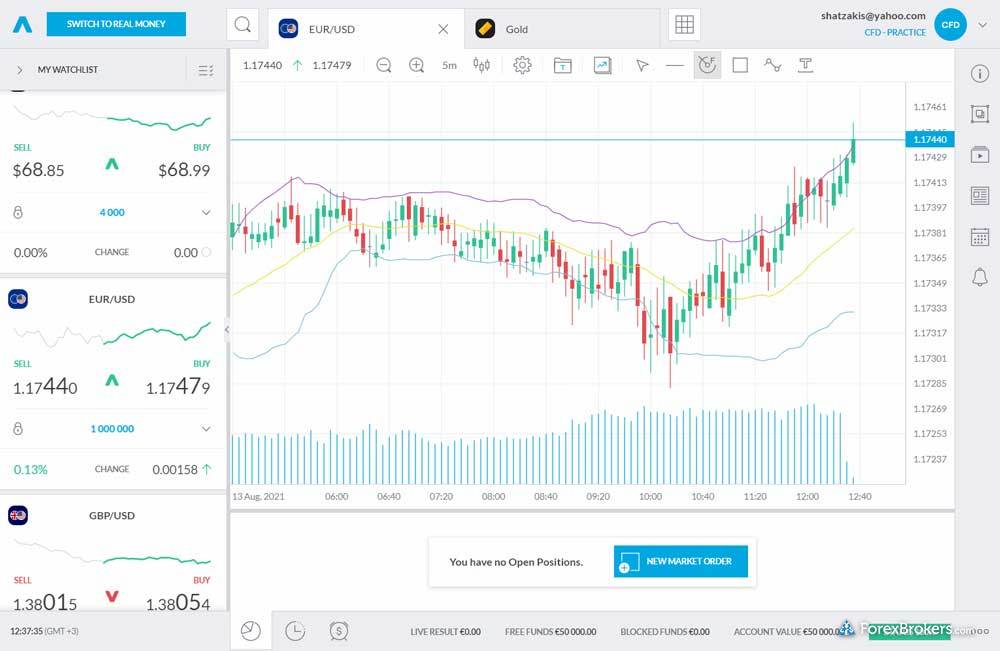Click Switch to Real Money button
The width and height of the screenshot is (1000, 651).
pyautogui.click(x=117, y=24)
